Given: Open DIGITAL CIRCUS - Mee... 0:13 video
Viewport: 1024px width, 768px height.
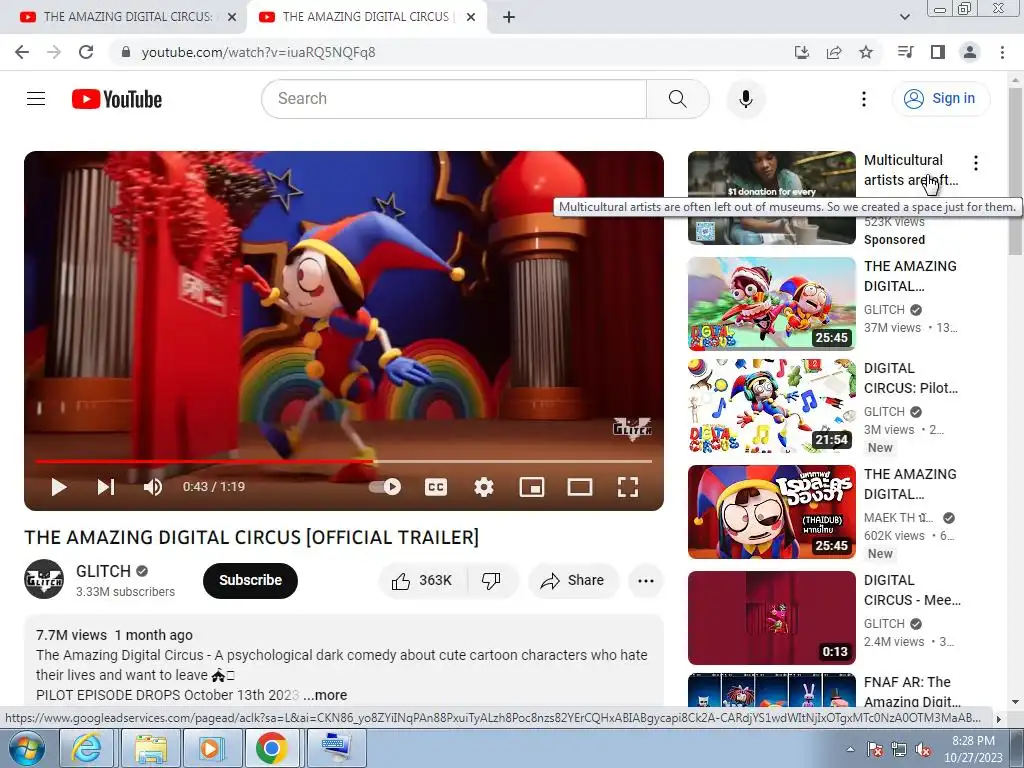Looking at the screenshot, I should [771, 618].
